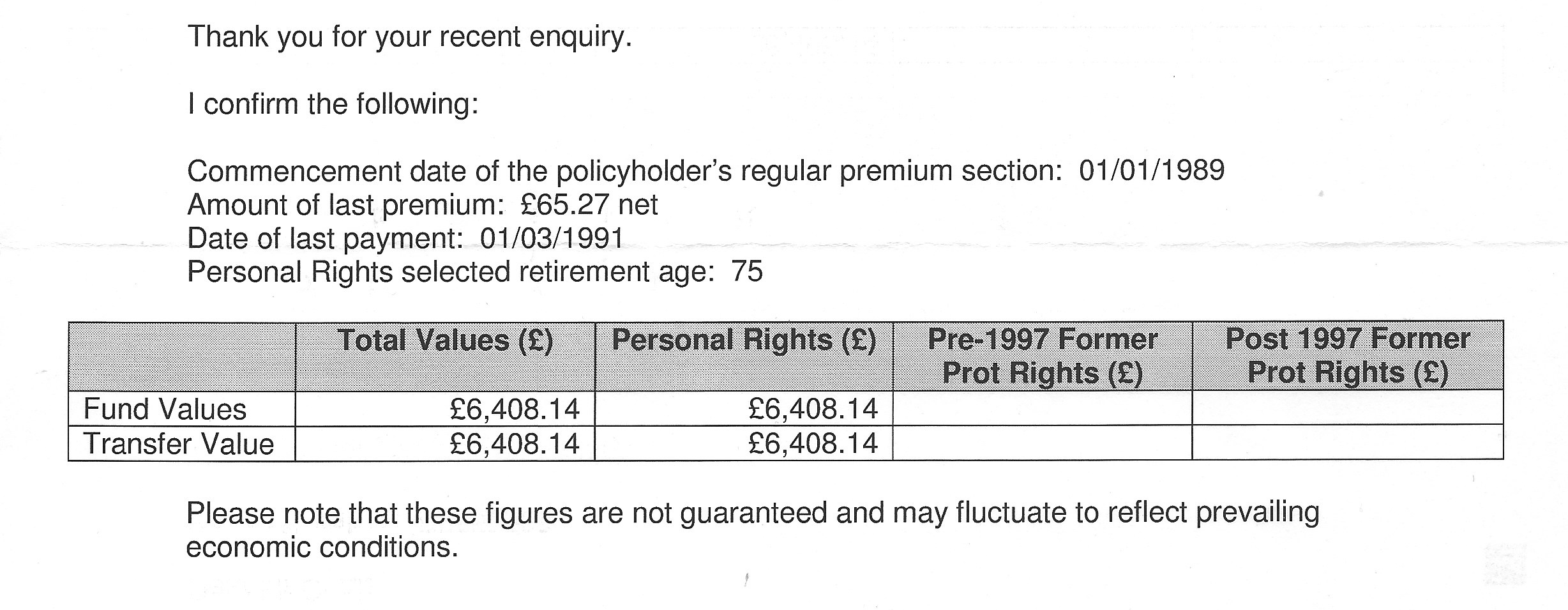Click the last premium amount £65.27 net
This screenshot has height=610, width=1568.
click(589, 205)
